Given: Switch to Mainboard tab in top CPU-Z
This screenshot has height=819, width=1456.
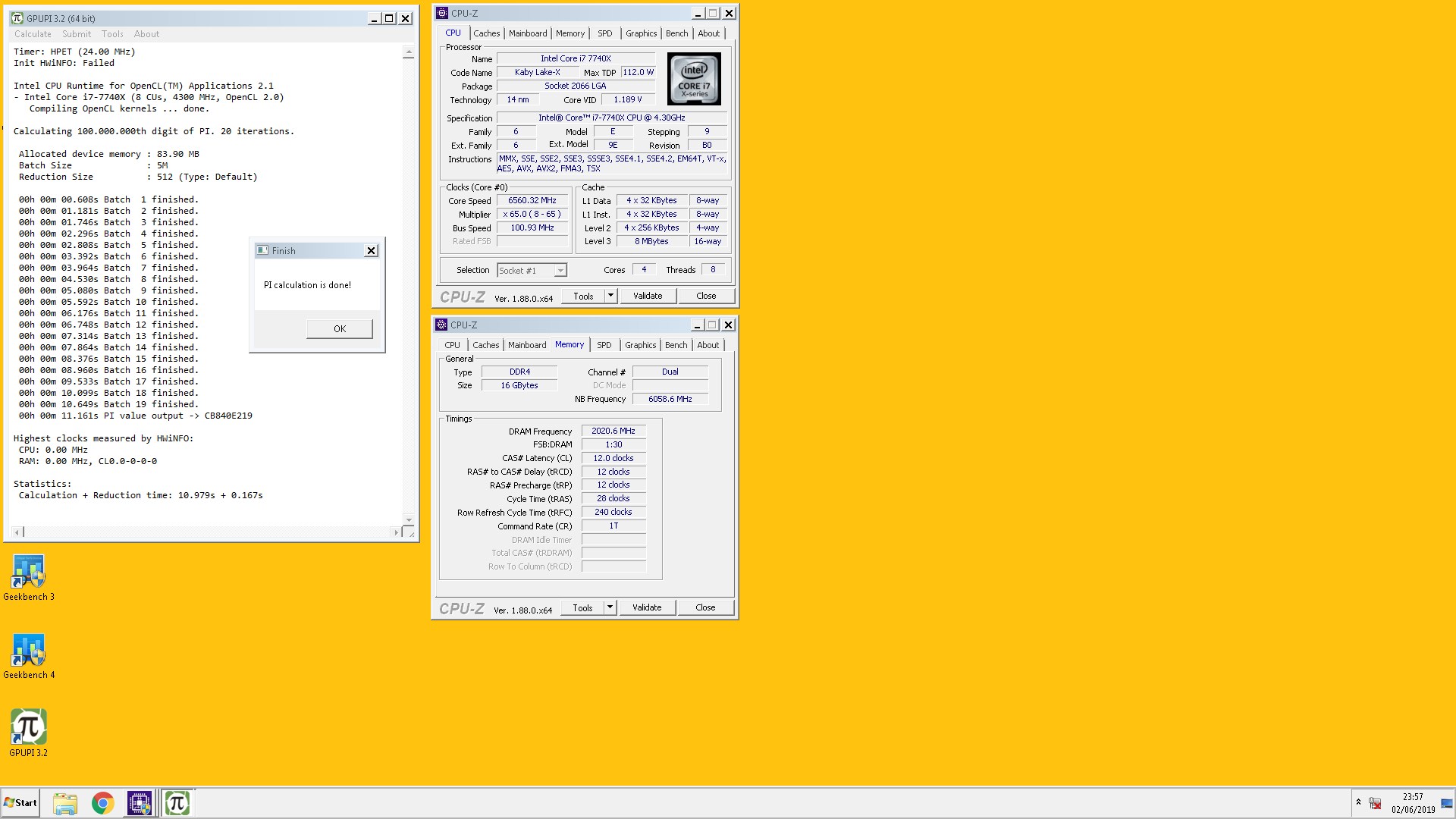Looking at the screenshot, I should 528,33.
